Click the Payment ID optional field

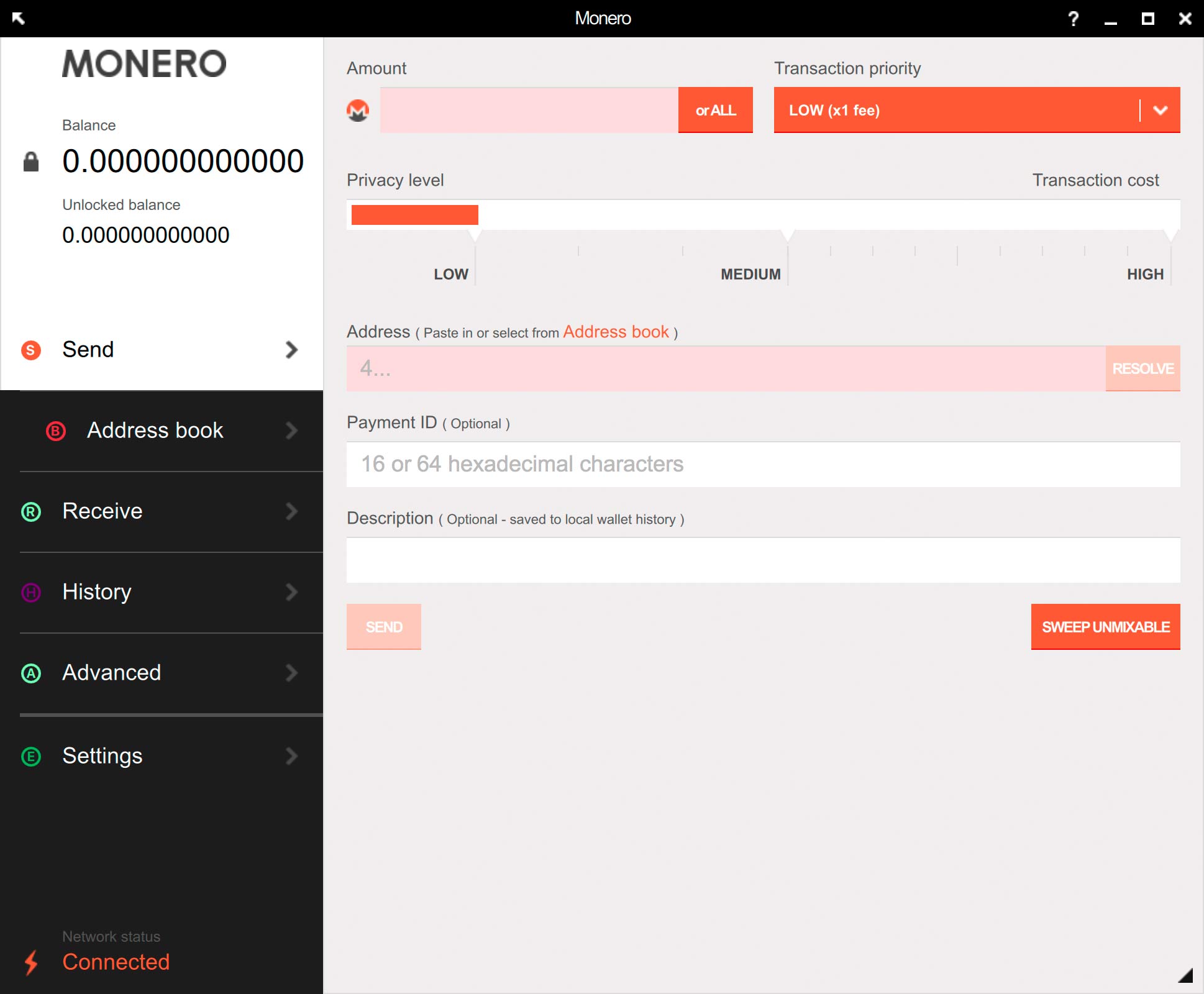[763, 462]
